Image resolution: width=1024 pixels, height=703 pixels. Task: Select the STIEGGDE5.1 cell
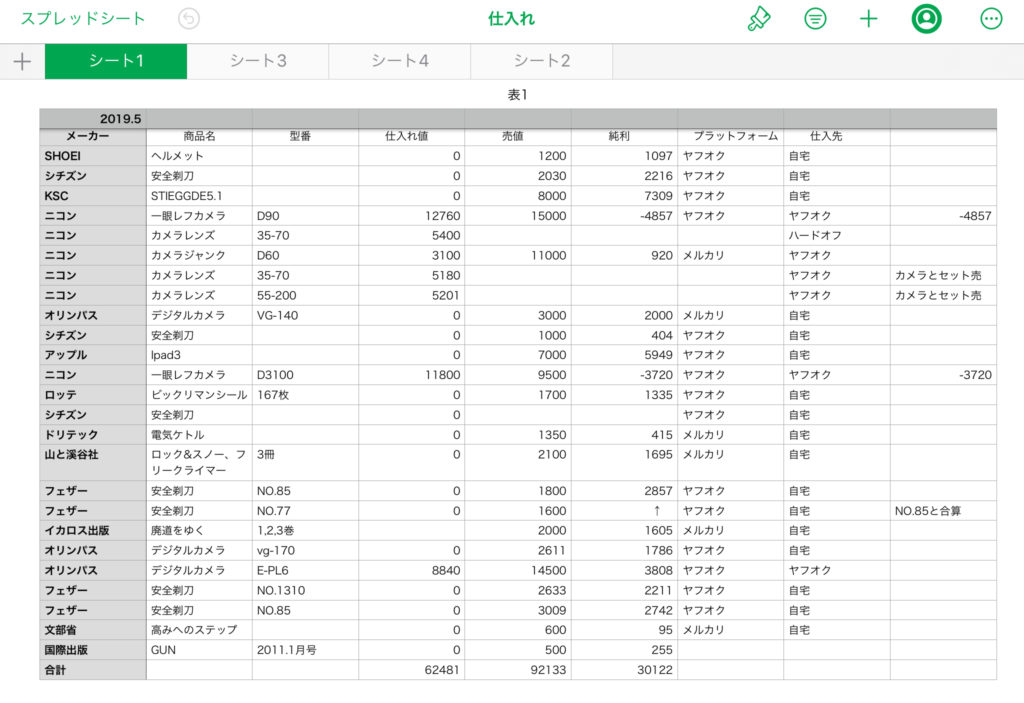tap(199, 196)
